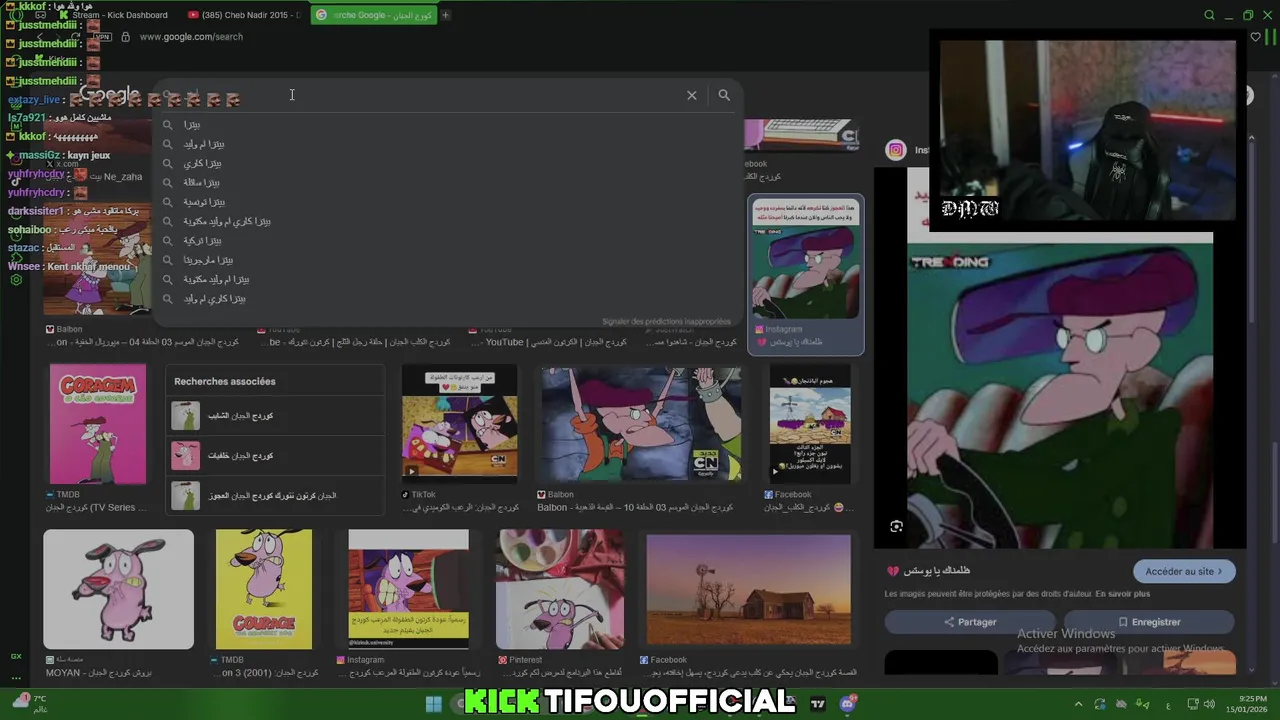1280x720 pixels.
Task: Open the TikTok Courage video thumbnail
Action: click(x=460, y=422)
